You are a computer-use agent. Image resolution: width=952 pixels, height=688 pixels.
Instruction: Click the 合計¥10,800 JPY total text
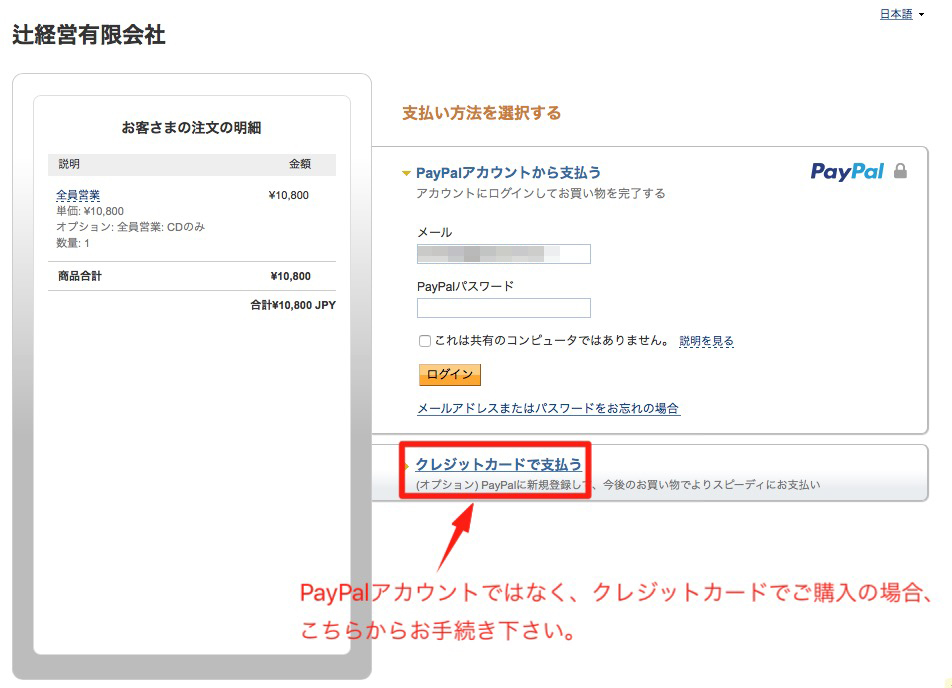pos(293,305)
